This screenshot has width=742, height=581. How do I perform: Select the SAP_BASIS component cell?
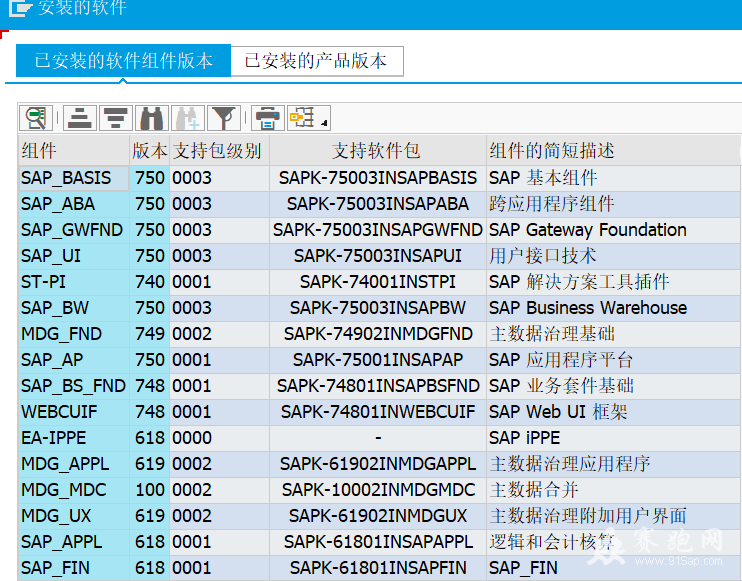coord(74,178)
